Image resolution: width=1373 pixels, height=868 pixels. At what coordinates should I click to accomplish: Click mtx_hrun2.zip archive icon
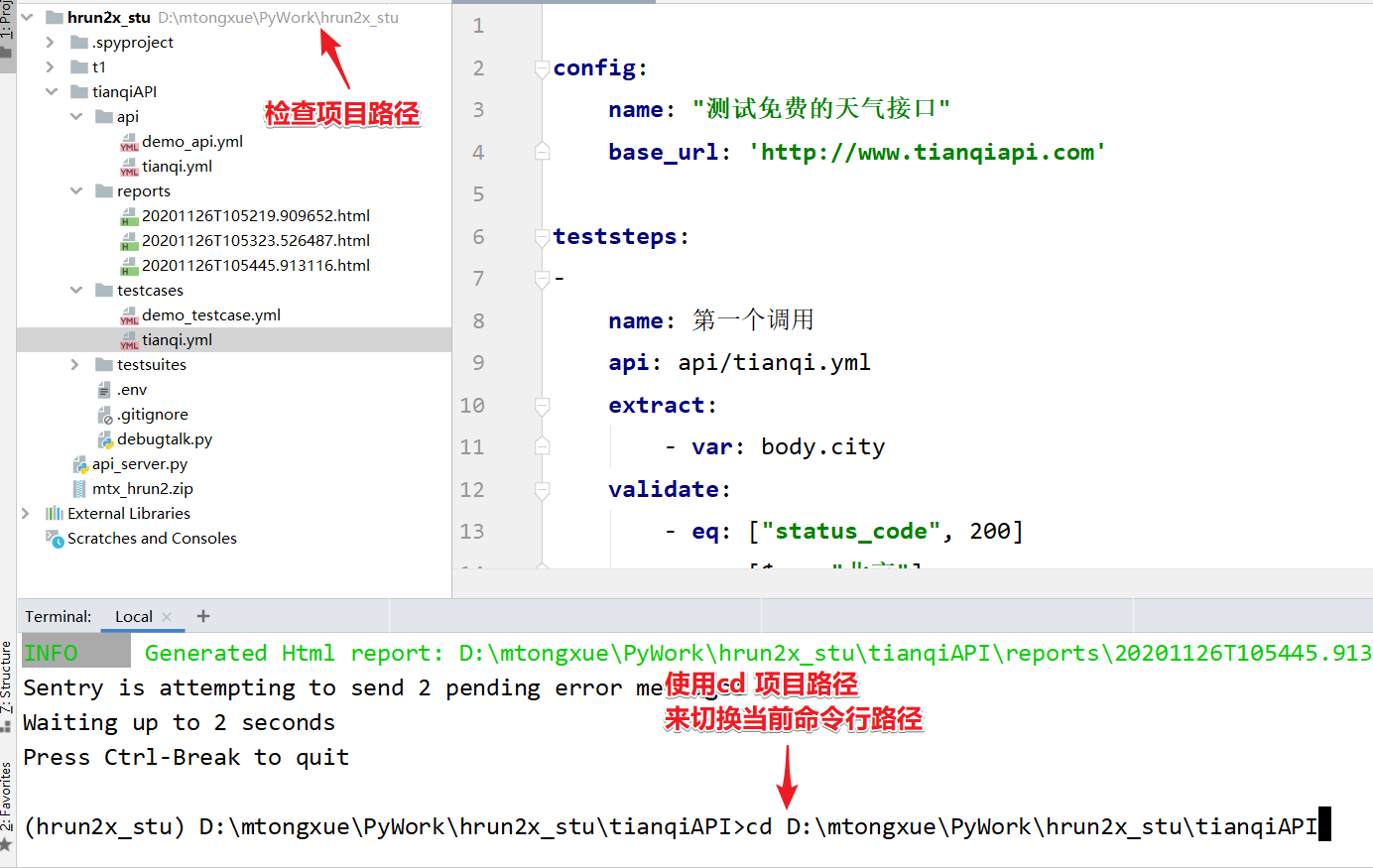tap(79, 489)
